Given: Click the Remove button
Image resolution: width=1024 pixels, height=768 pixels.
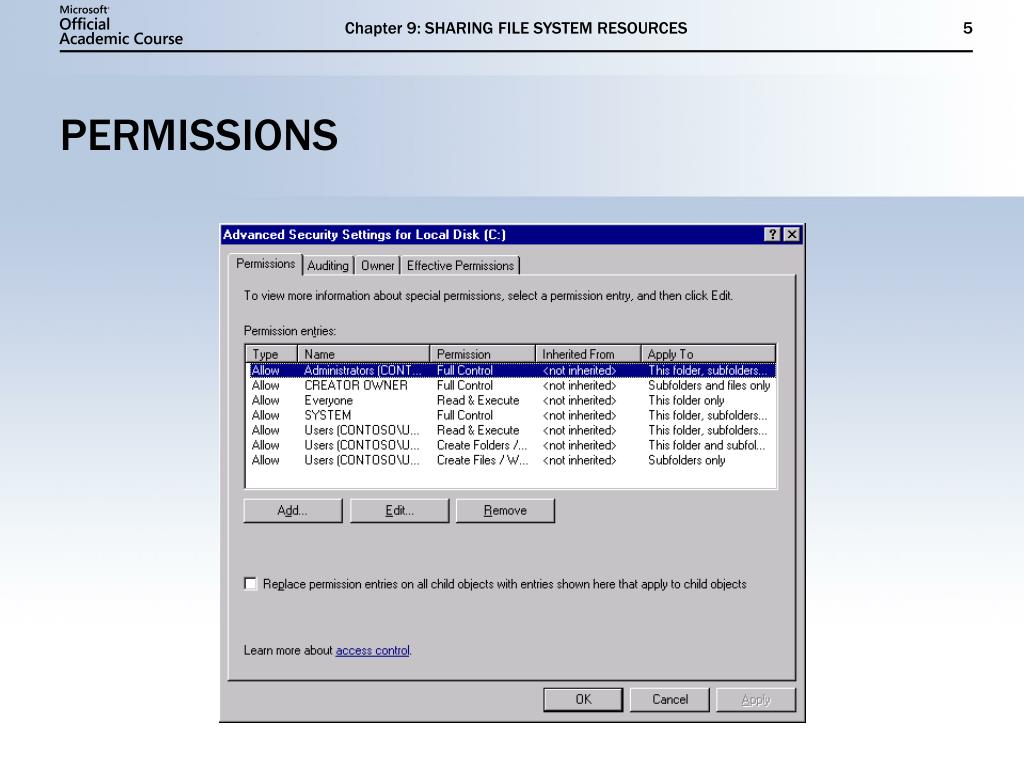Looking at the screenshot, I should point(505,511).
